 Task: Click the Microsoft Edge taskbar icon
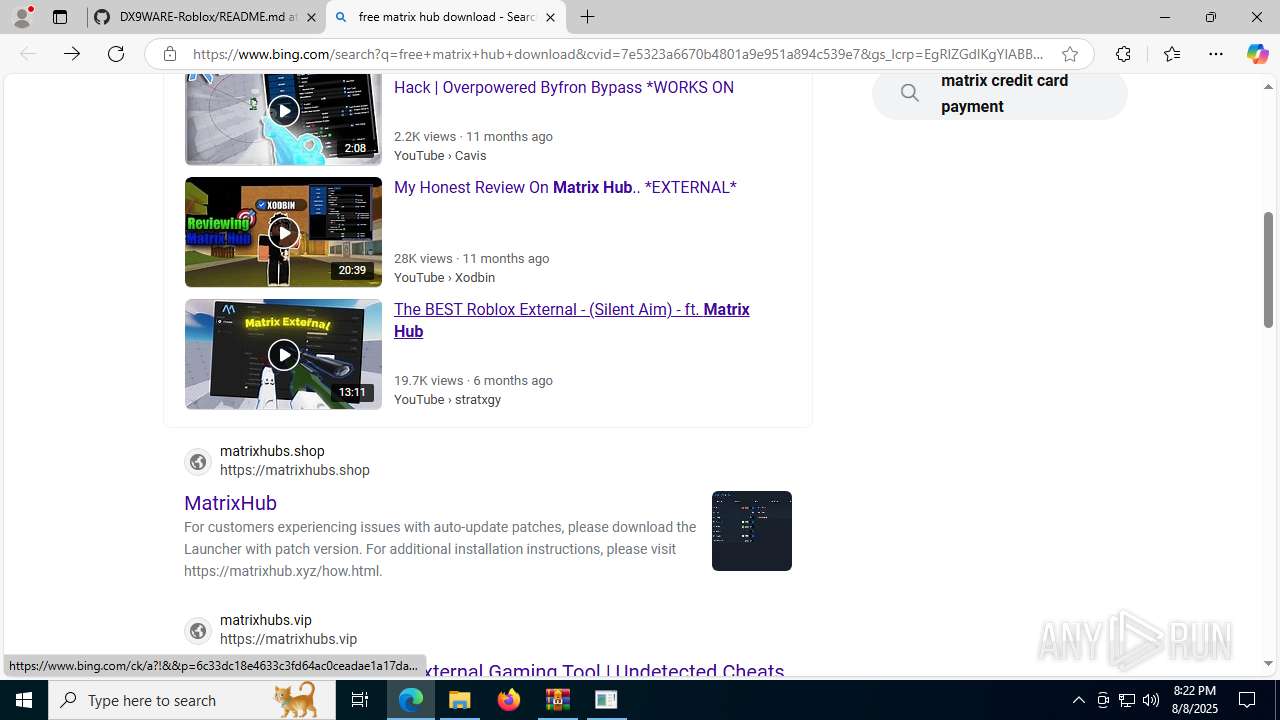click(x=411, y=700)
